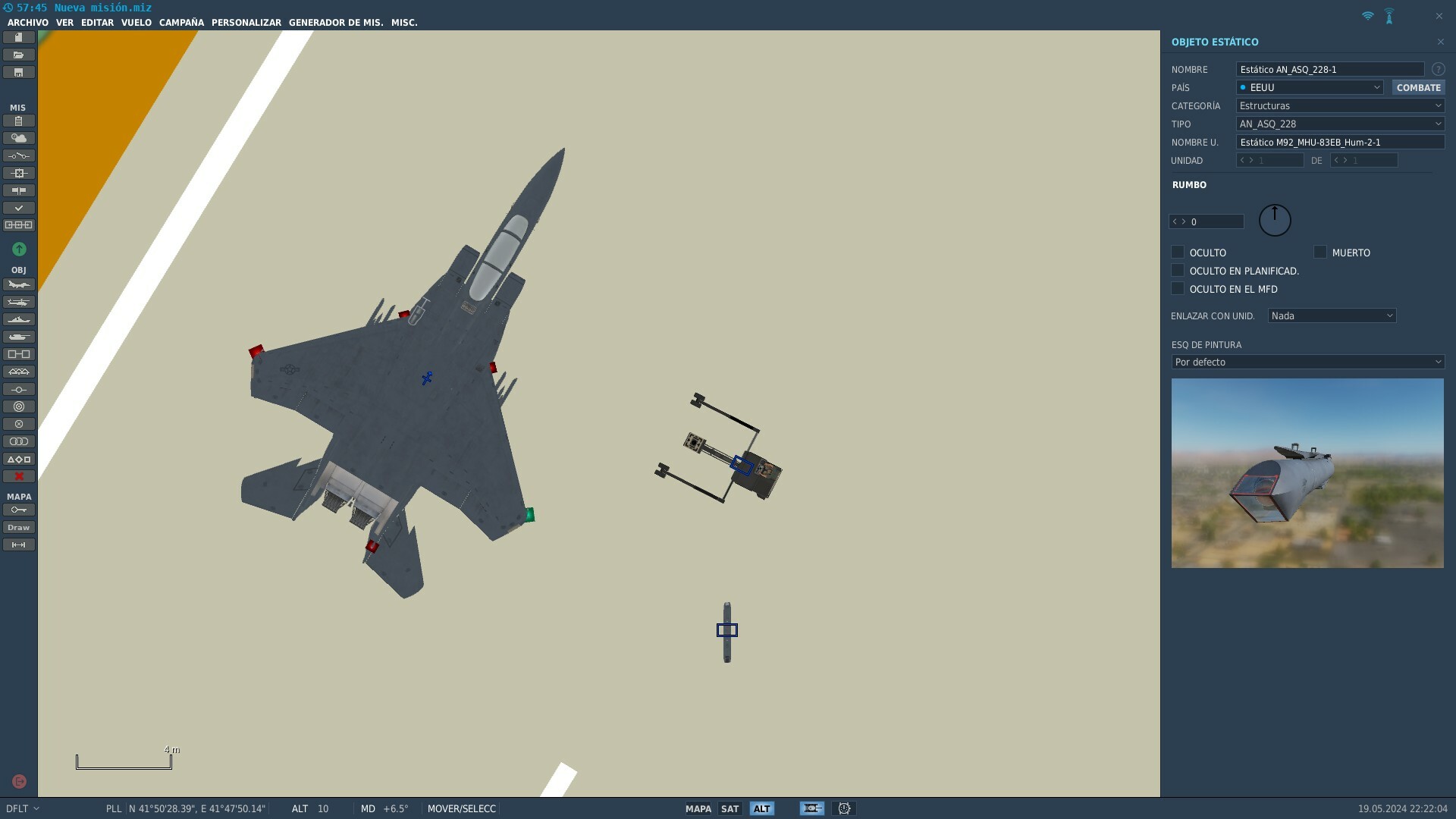Select the navigation point tool

(18, 389)
